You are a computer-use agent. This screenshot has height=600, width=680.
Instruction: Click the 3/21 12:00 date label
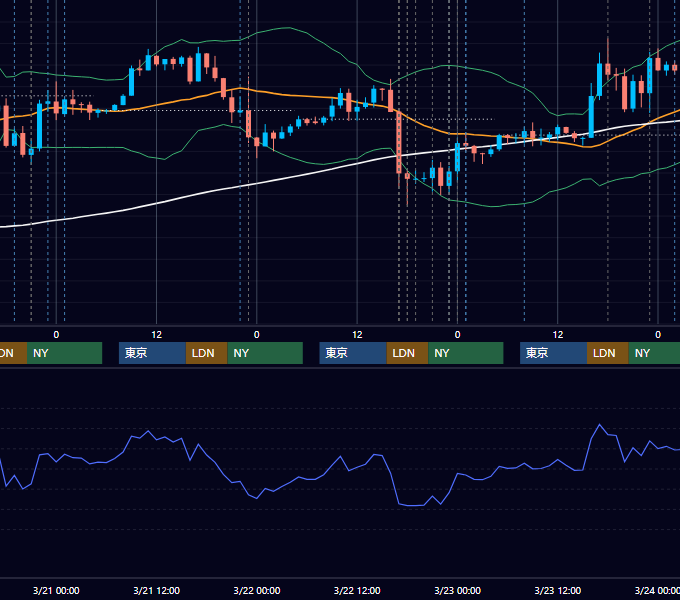tap(156, 590)
